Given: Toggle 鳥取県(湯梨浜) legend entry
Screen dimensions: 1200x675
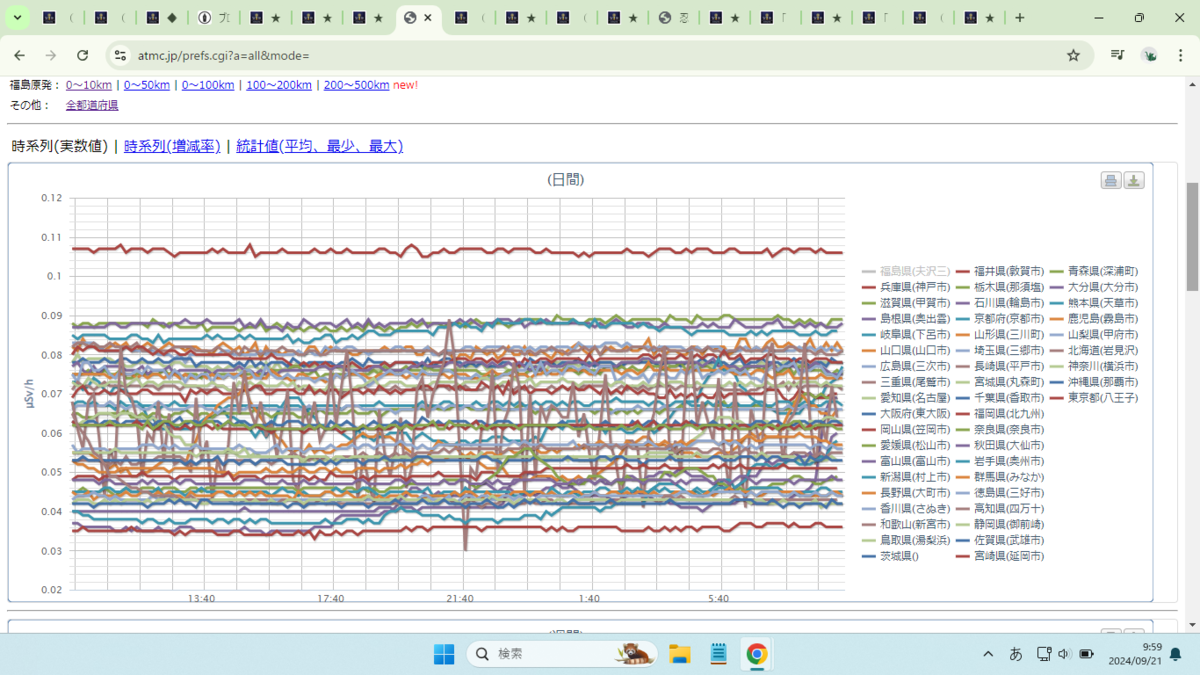Looking at the screenshot, I should point(906,539).
